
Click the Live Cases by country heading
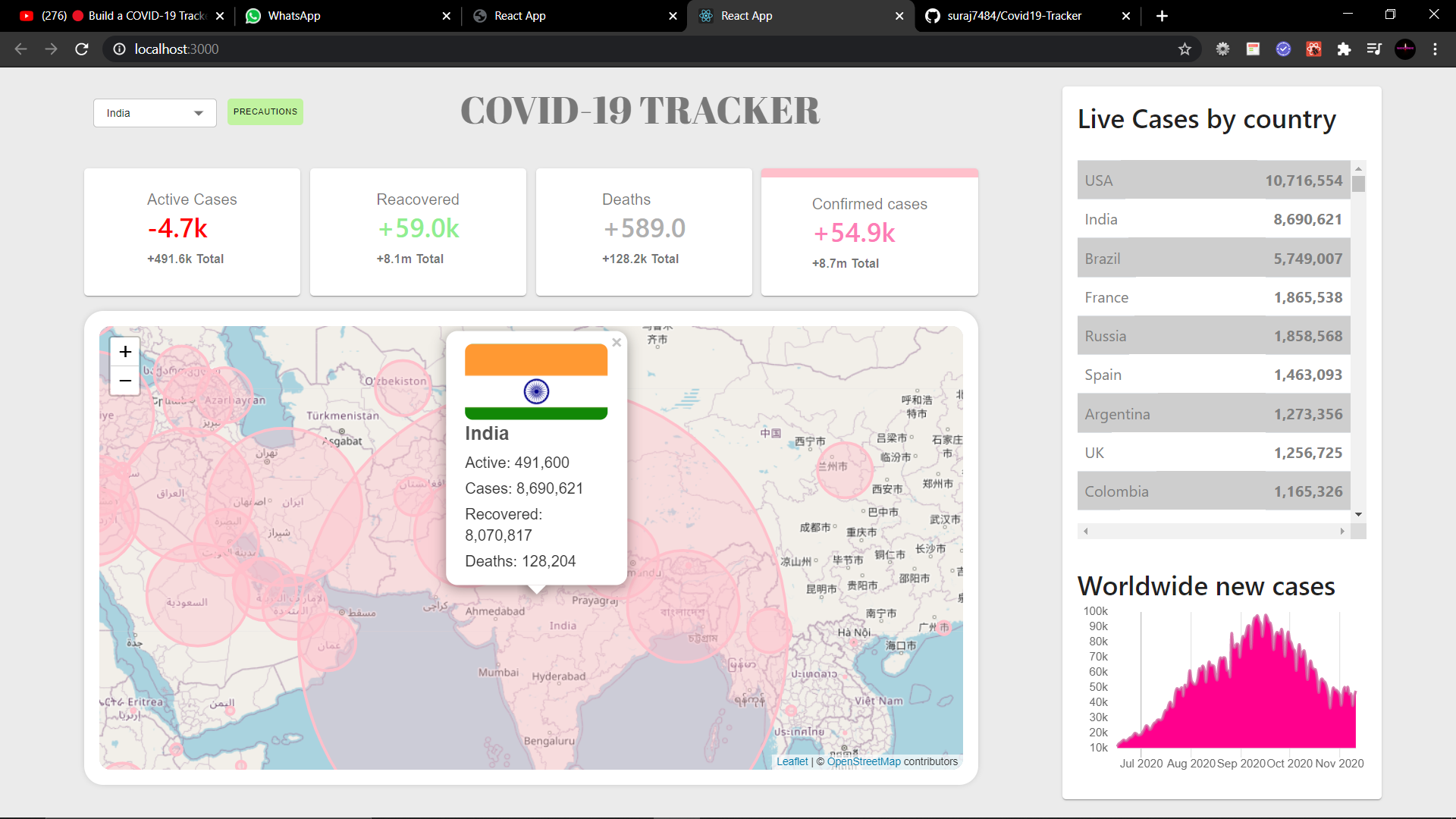pyautogui.click(x=1207, y=119)
